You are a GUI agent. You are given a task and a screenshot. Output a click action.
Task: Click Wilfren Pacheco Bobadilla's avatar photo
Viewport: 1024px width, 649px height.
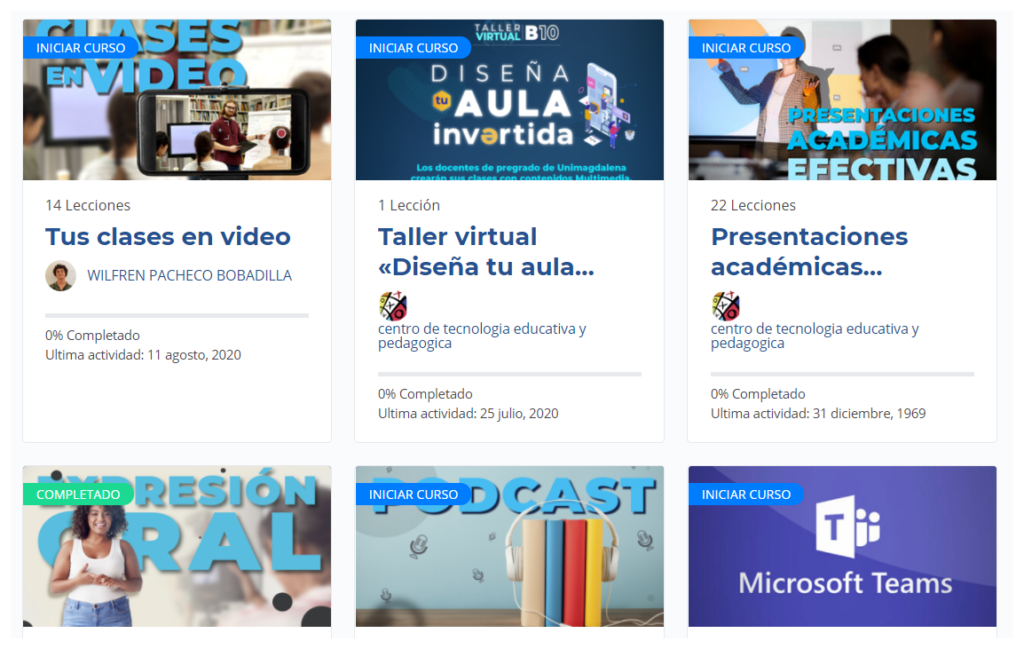(x=61, y=275)
